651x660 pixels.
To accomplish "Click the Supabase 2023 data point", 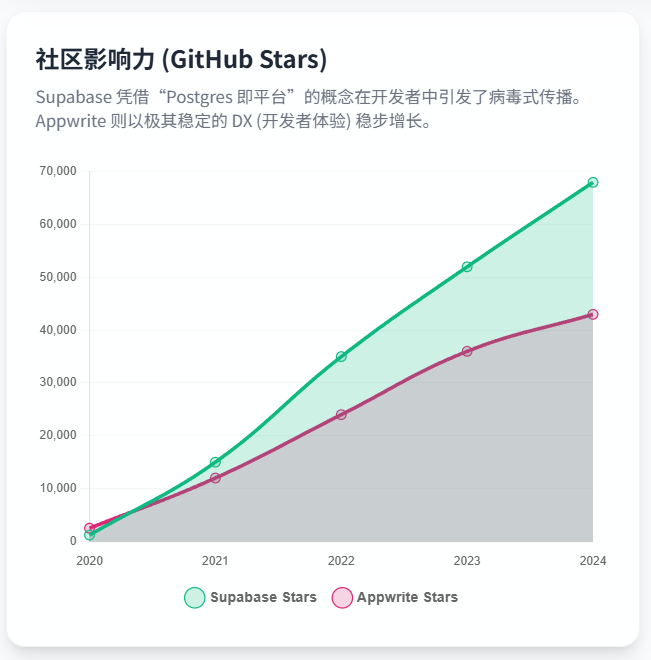I will [x=467, y=267].
